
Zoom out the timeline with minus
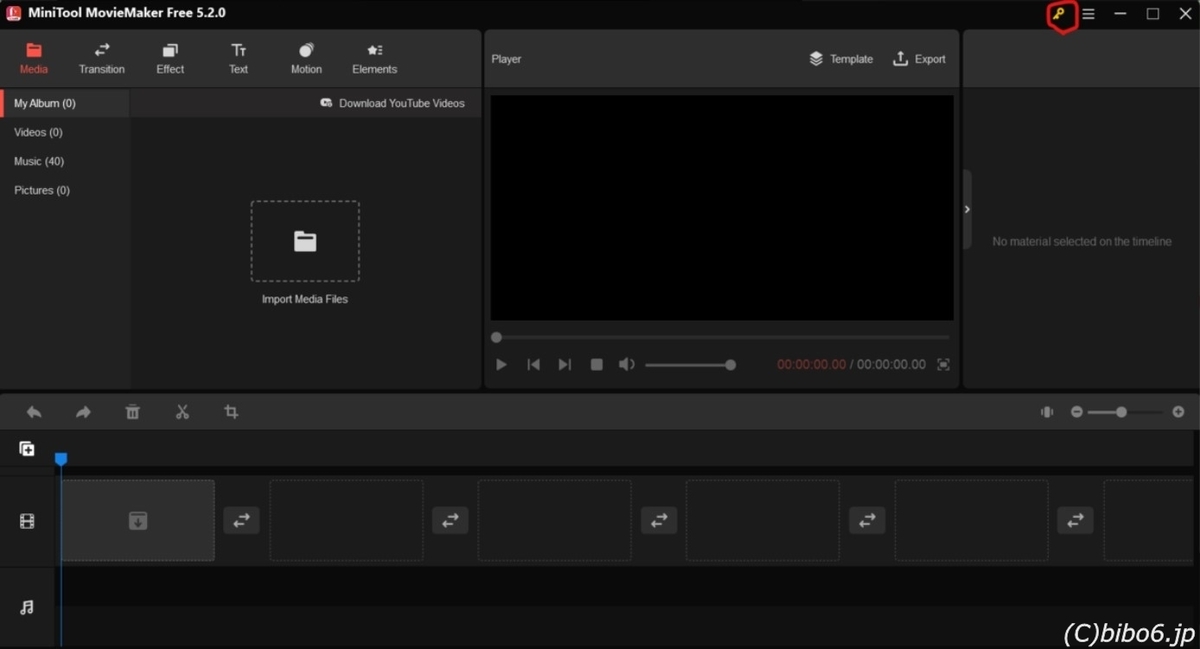click(x=1077, y=412)
